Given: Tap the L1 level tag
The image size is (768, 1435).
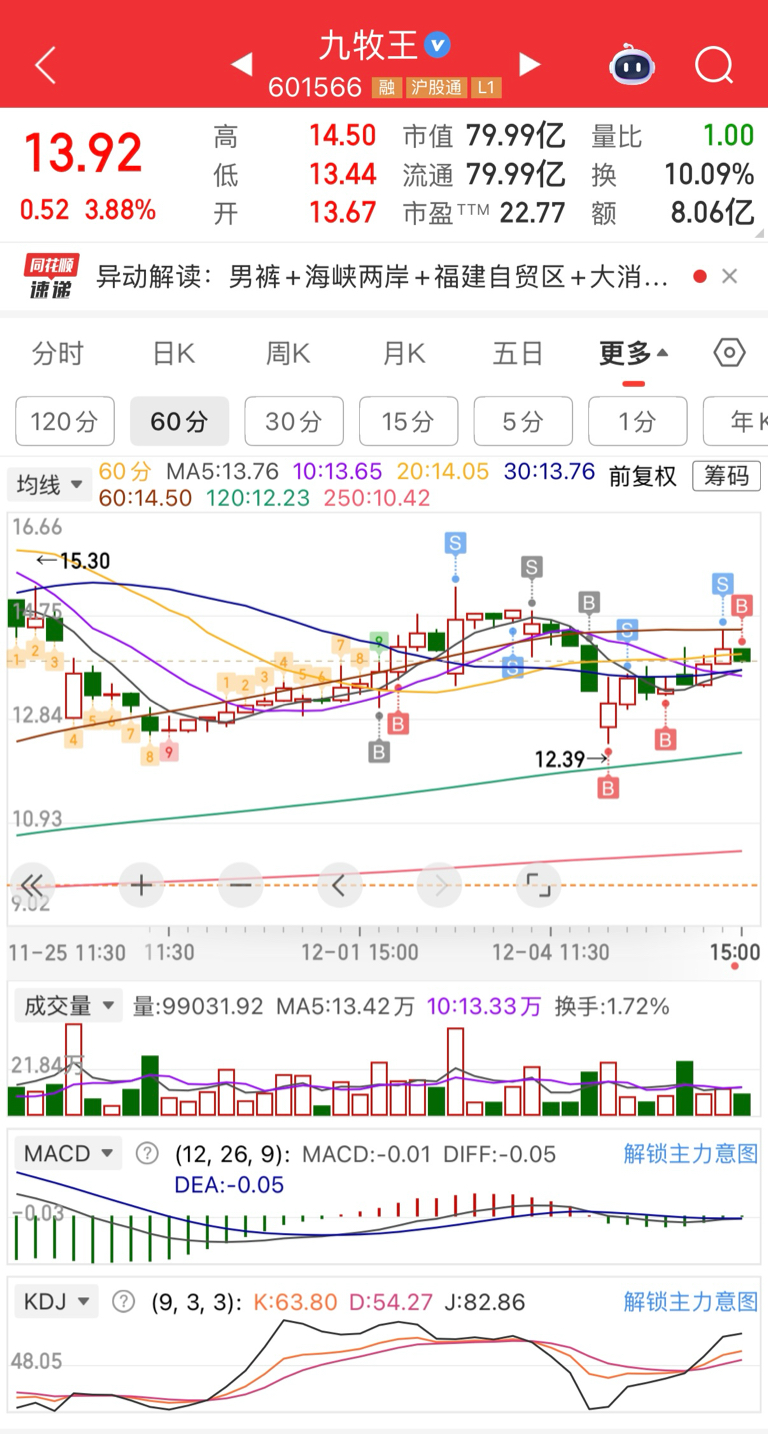Looking at the screenshot, I should tap(486, 88).
